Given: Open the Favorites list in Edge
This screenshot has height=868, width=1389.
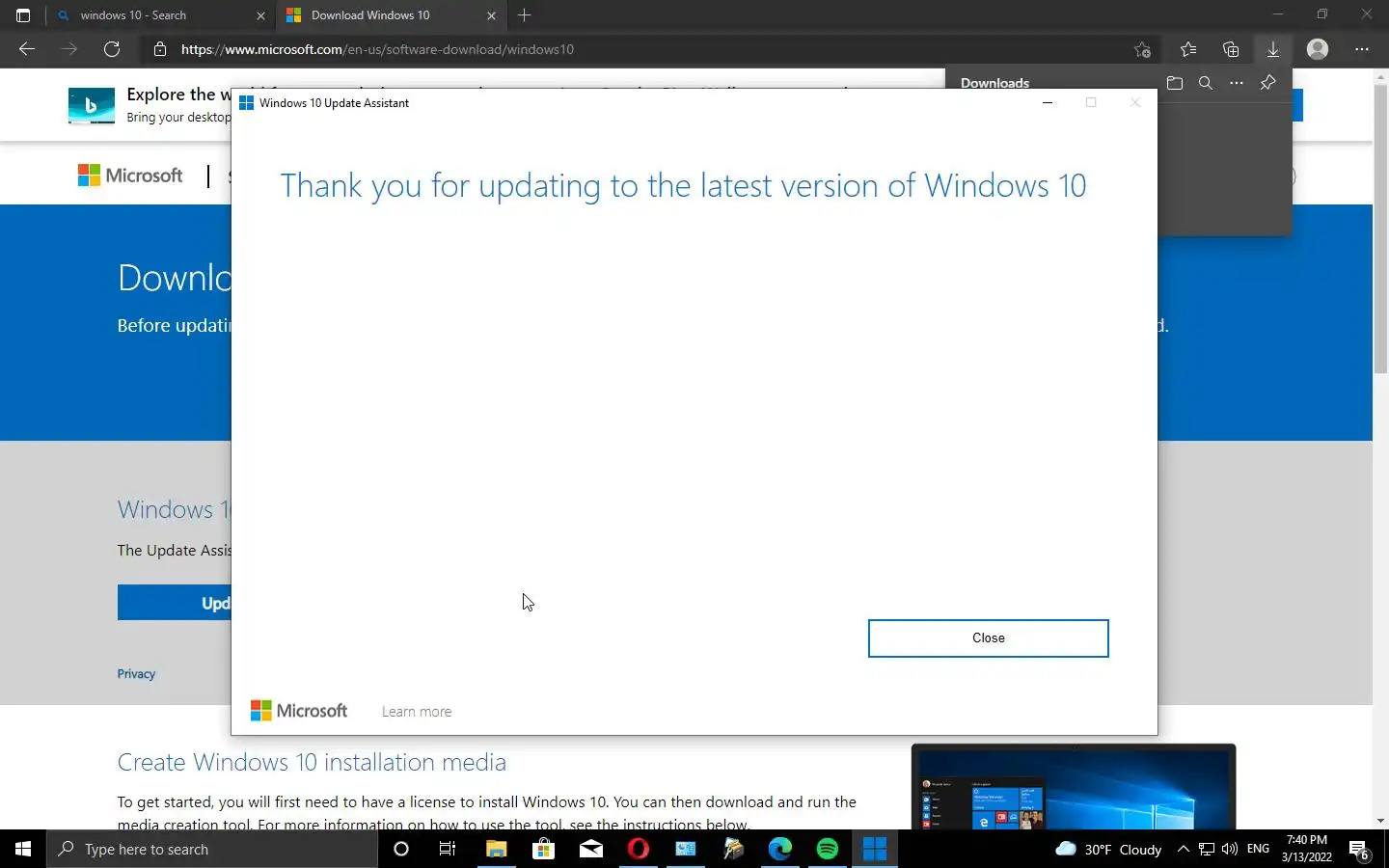Looking at the screenshot, I should coord(1188,49).
